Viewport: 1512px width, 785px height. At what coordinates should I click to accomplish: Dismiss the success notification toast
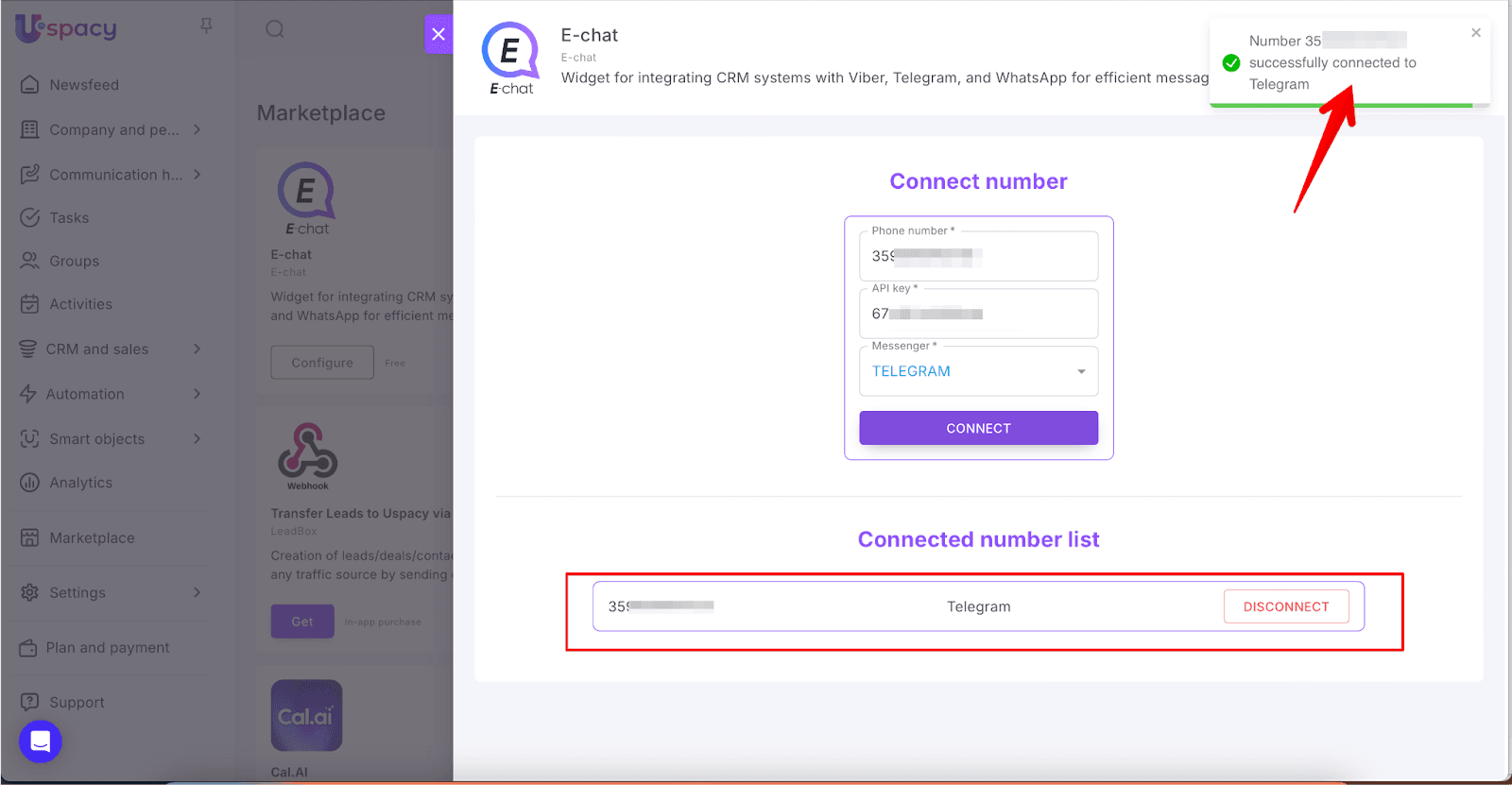click(x=1476, y=33)
